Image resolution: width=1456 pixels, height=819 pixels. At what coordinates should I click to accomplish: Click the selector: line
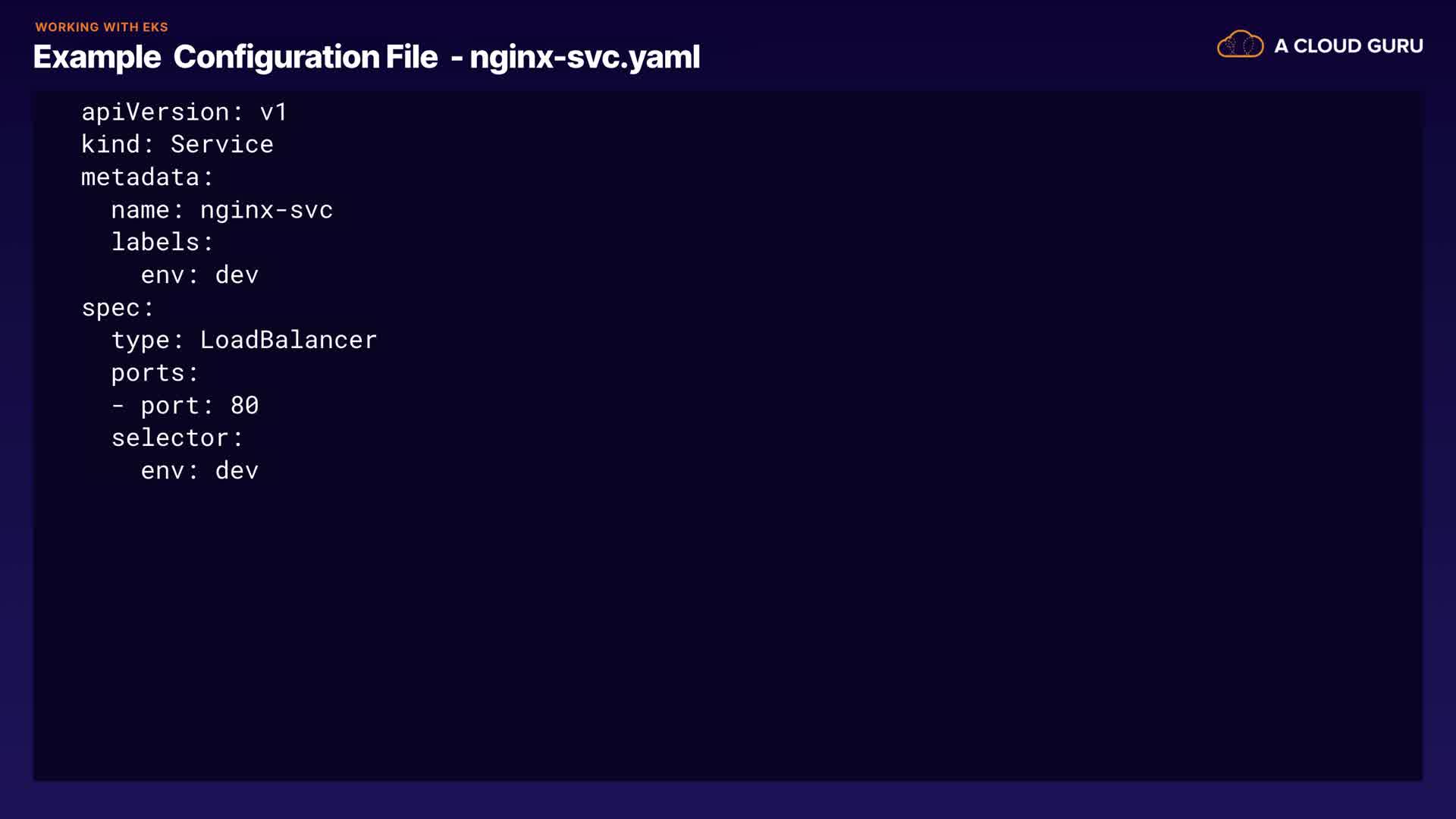[177, 438]
